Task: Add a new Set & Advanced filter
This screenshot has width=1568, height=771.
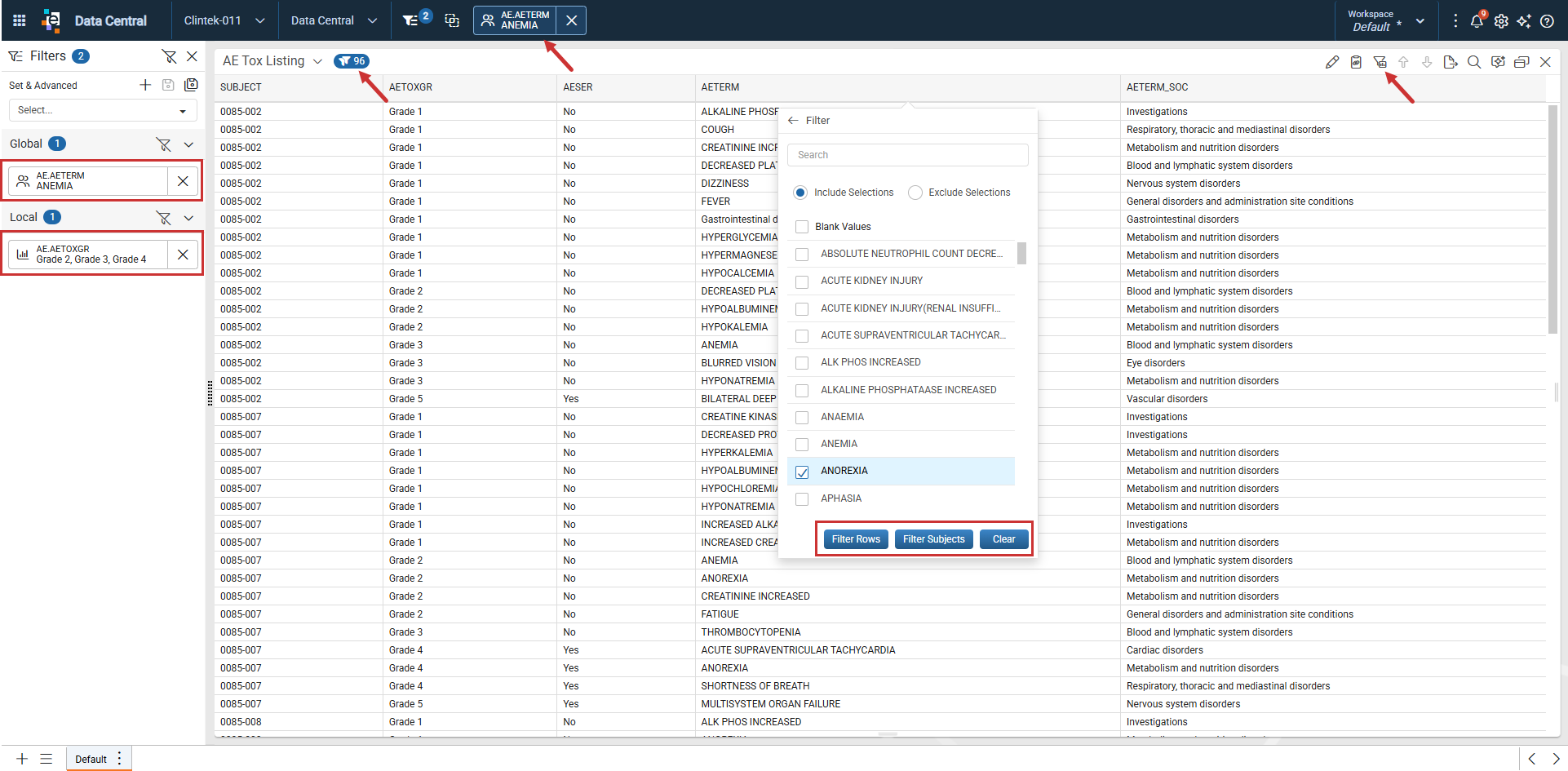Action: (x=145, y=85)
